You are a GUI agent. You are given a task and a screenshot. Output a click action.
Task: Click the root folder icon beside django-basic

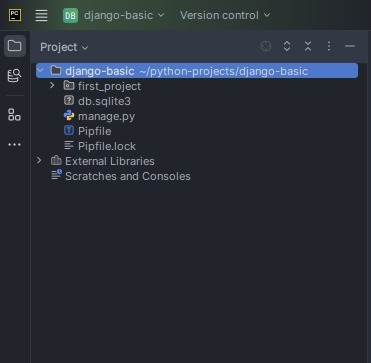56,70
